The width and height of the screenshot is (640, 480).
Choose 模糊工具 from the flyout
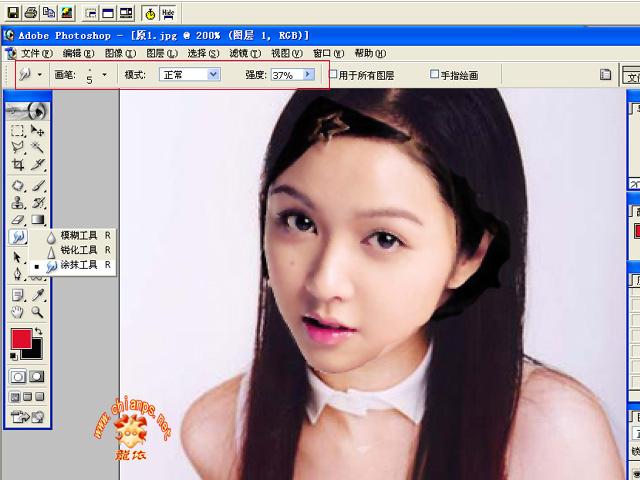[78, 236]
